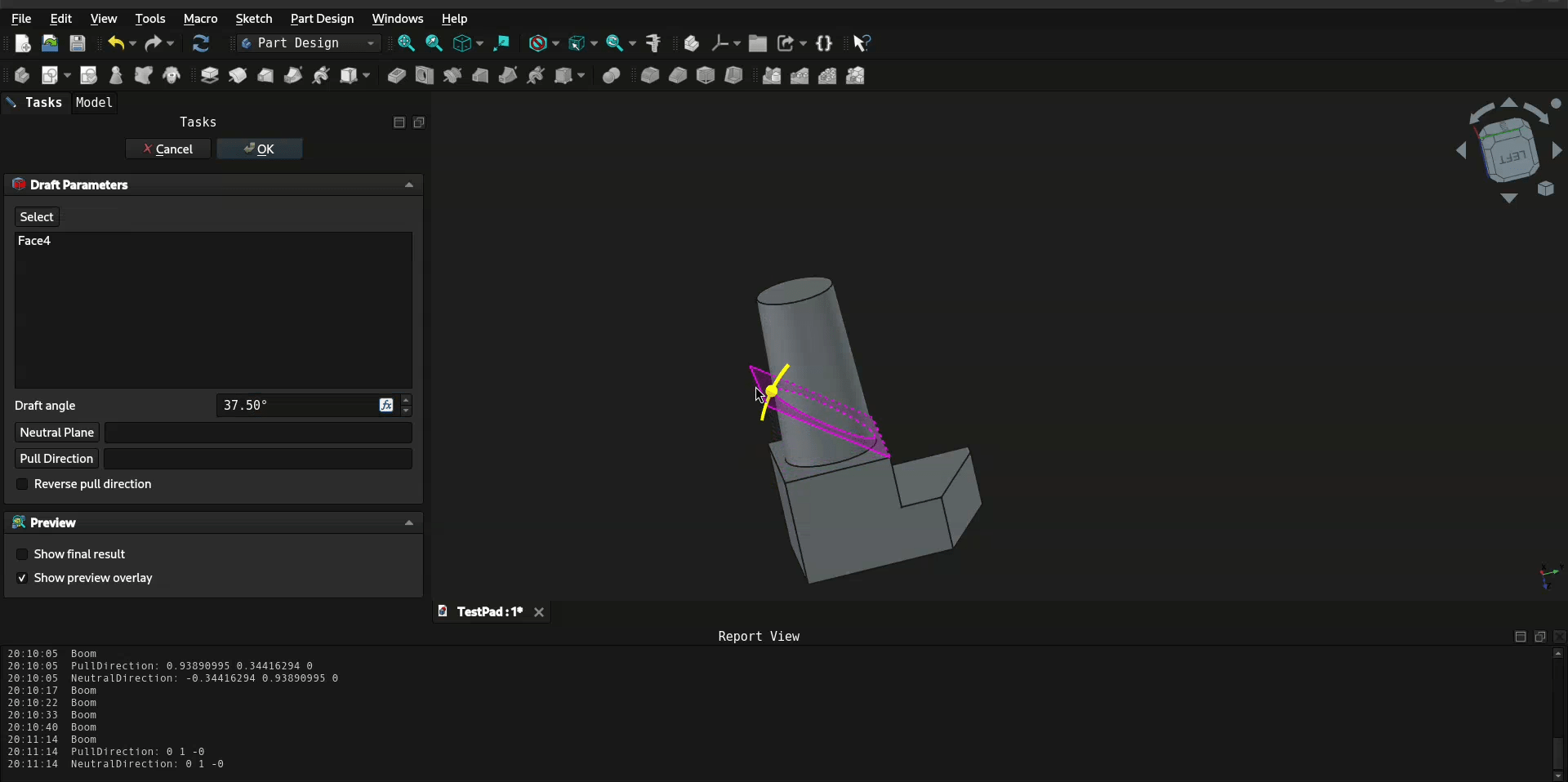Open the Part Design workbench dropdown
This screenshot has height=782, width=1568.
[x=309, y=43]
